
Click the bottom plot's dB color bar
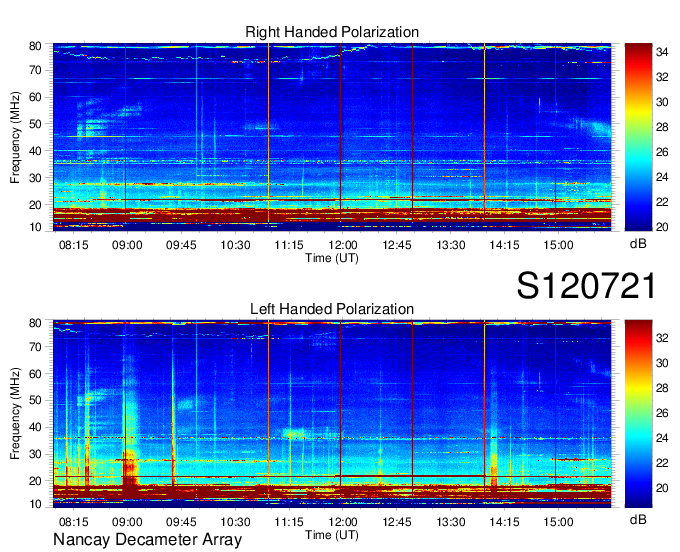coord(638,414)
